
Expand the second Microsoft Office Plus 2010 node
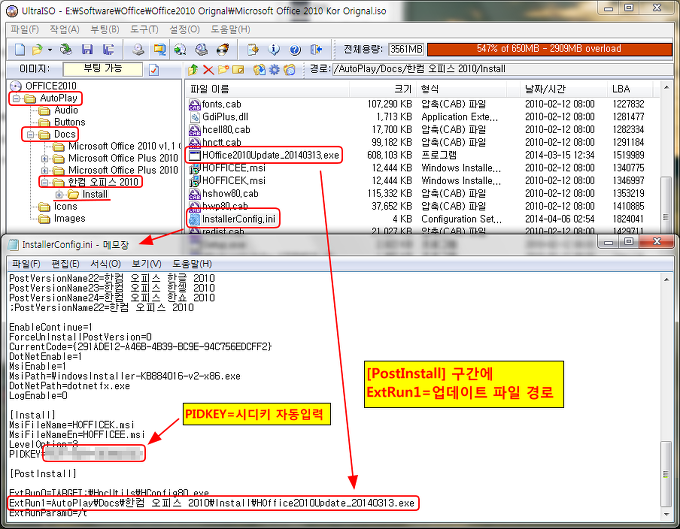[x=45, y=170]
